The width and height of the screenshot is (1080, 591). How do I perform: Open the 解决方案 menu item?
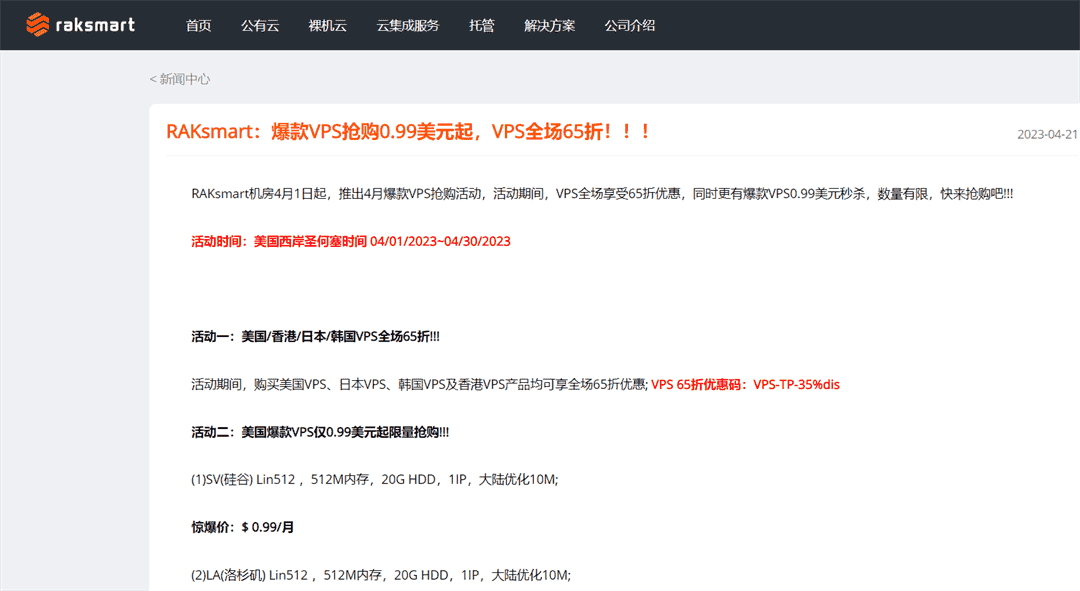click(549, 26)
